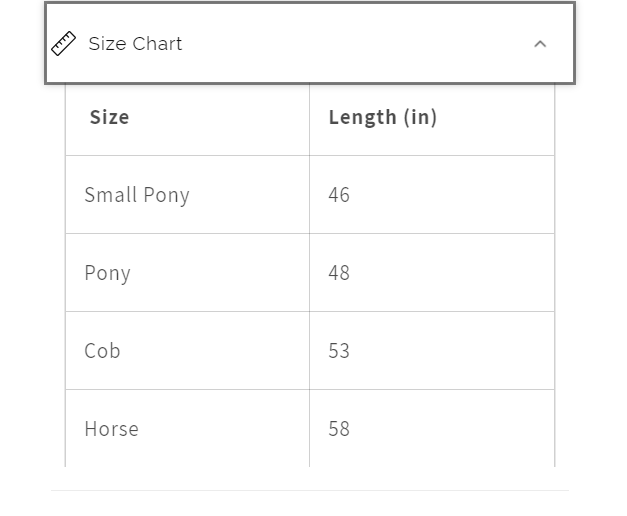
Task: Select the length value 53
Action: click(x=339, y=351)
